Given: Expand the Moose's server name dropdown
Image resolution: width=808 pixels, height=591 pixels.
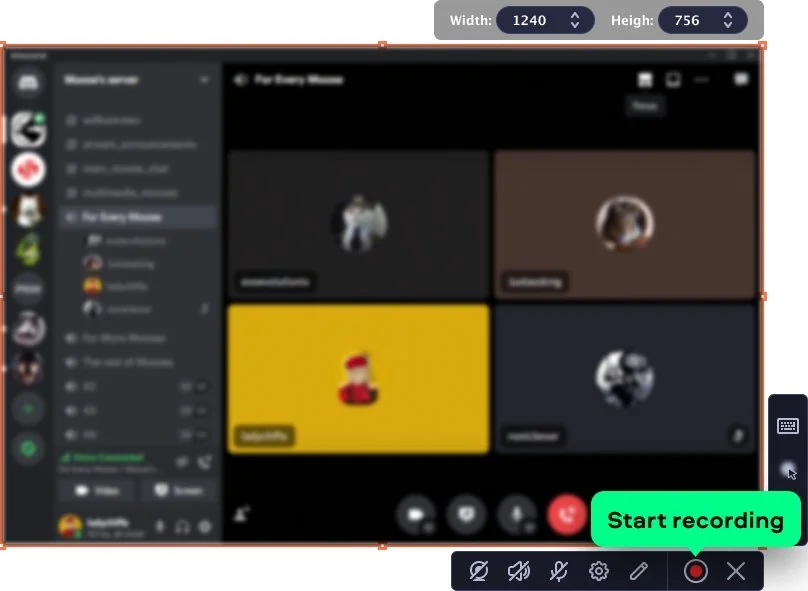Looking at the screenshot, I should click(204, 79).
